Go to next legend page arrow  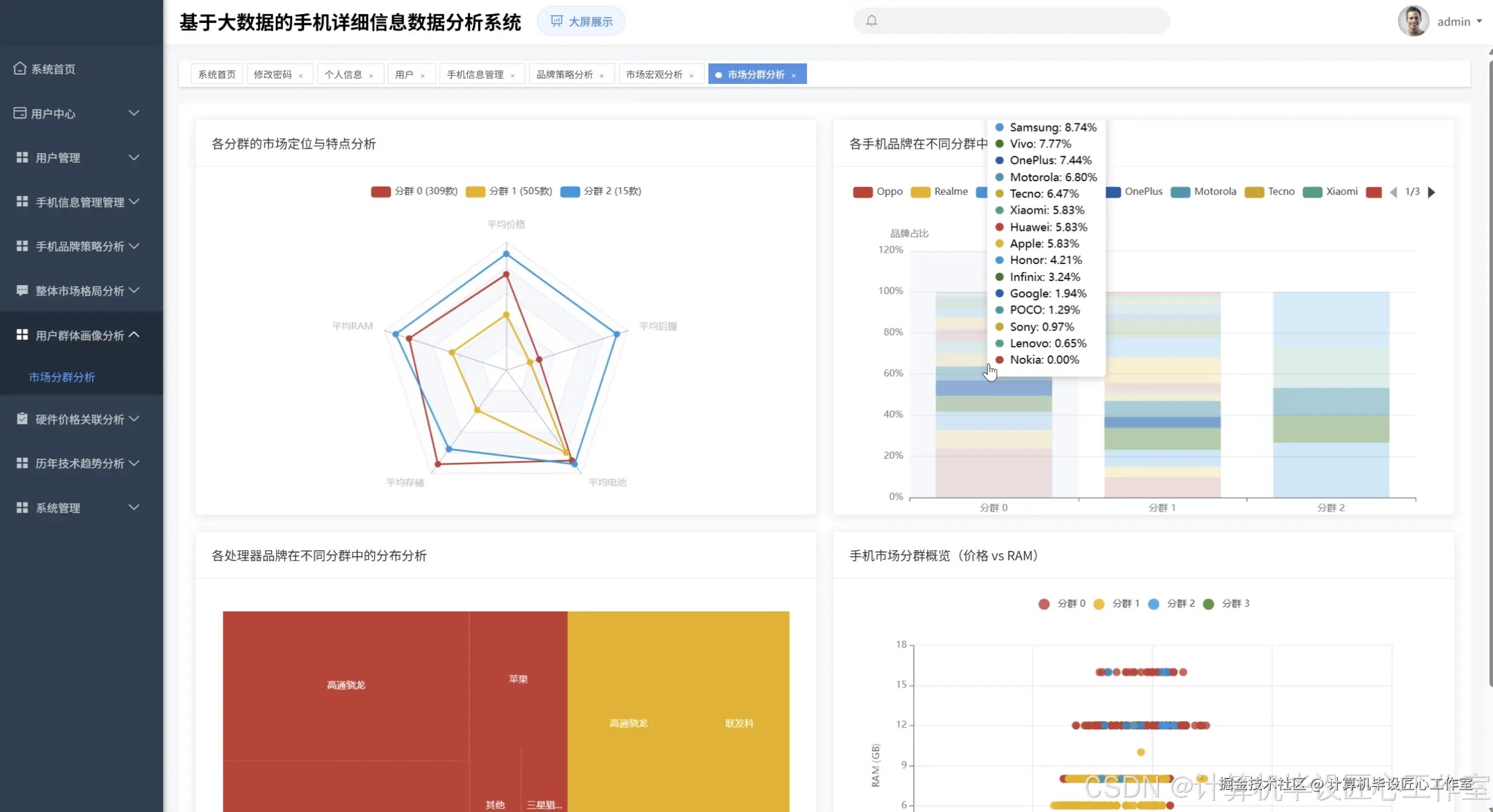point(1431,192)
